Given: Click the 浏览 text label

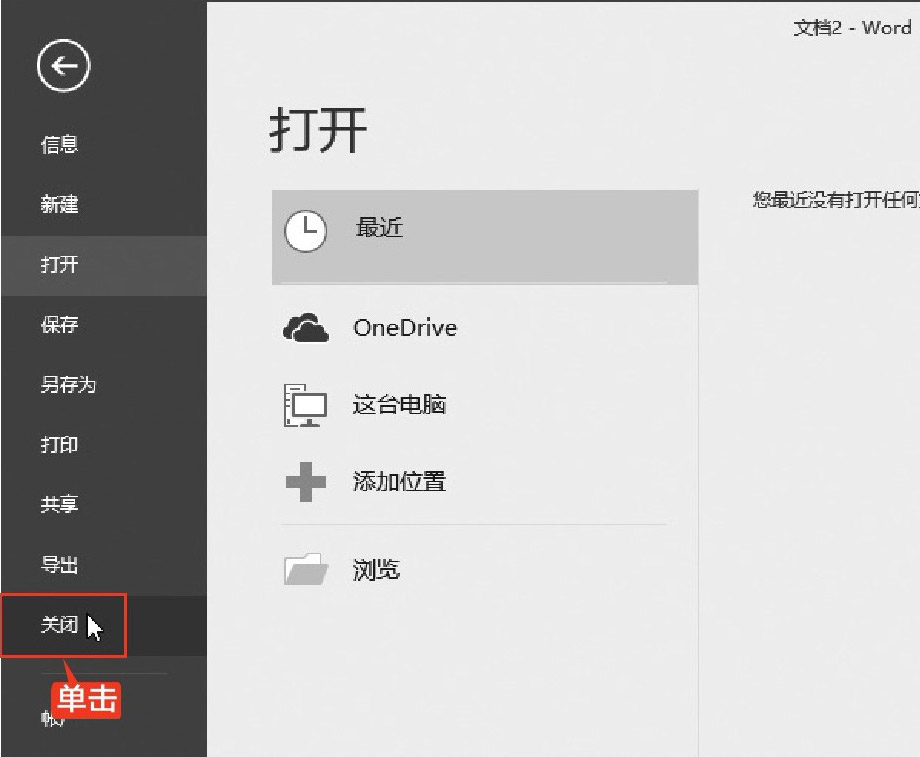Looking at the screenshot, I should 376,570.
